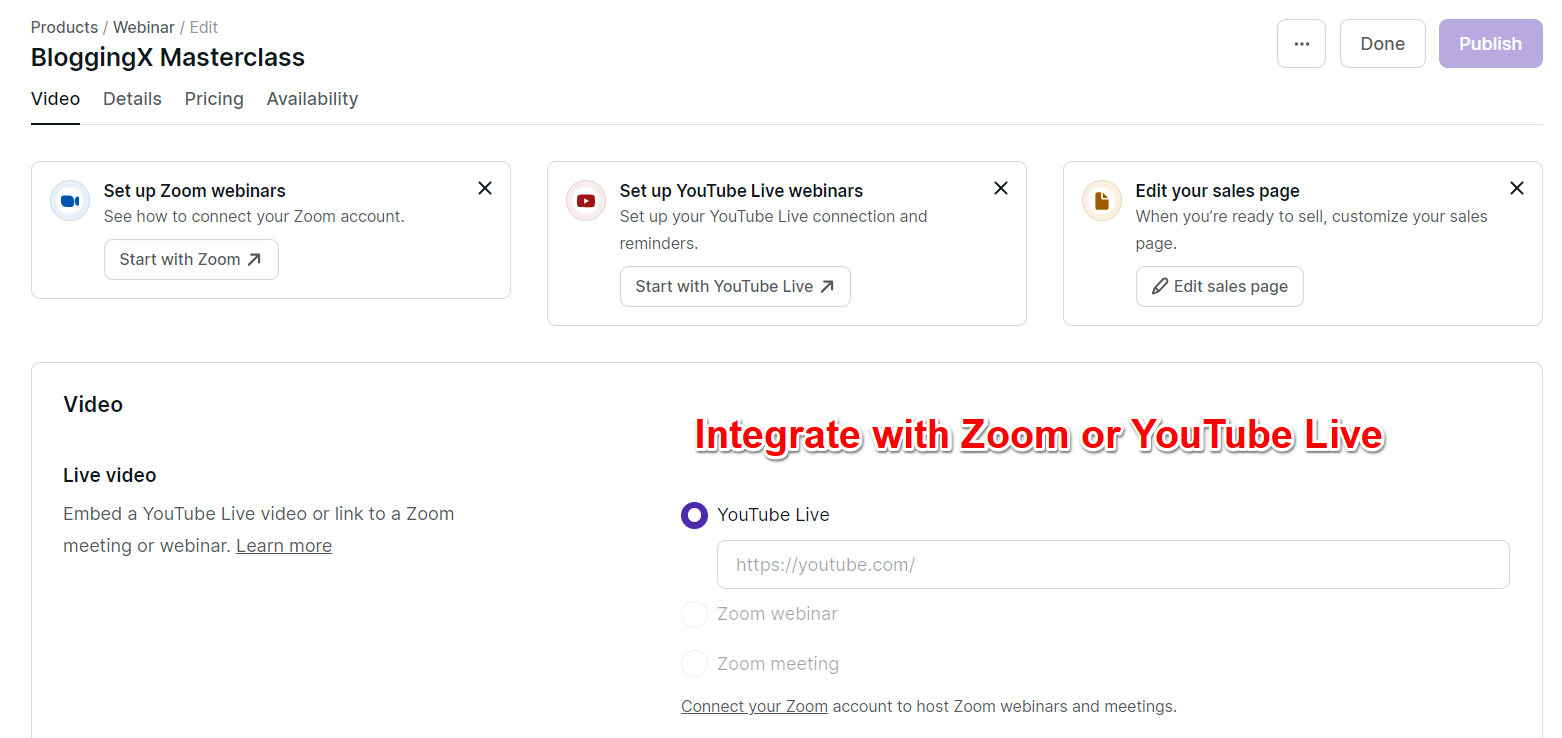Navigate back via the Products breadcrumb
This screenshot has width=1562, height=738.
pos(64,27)
